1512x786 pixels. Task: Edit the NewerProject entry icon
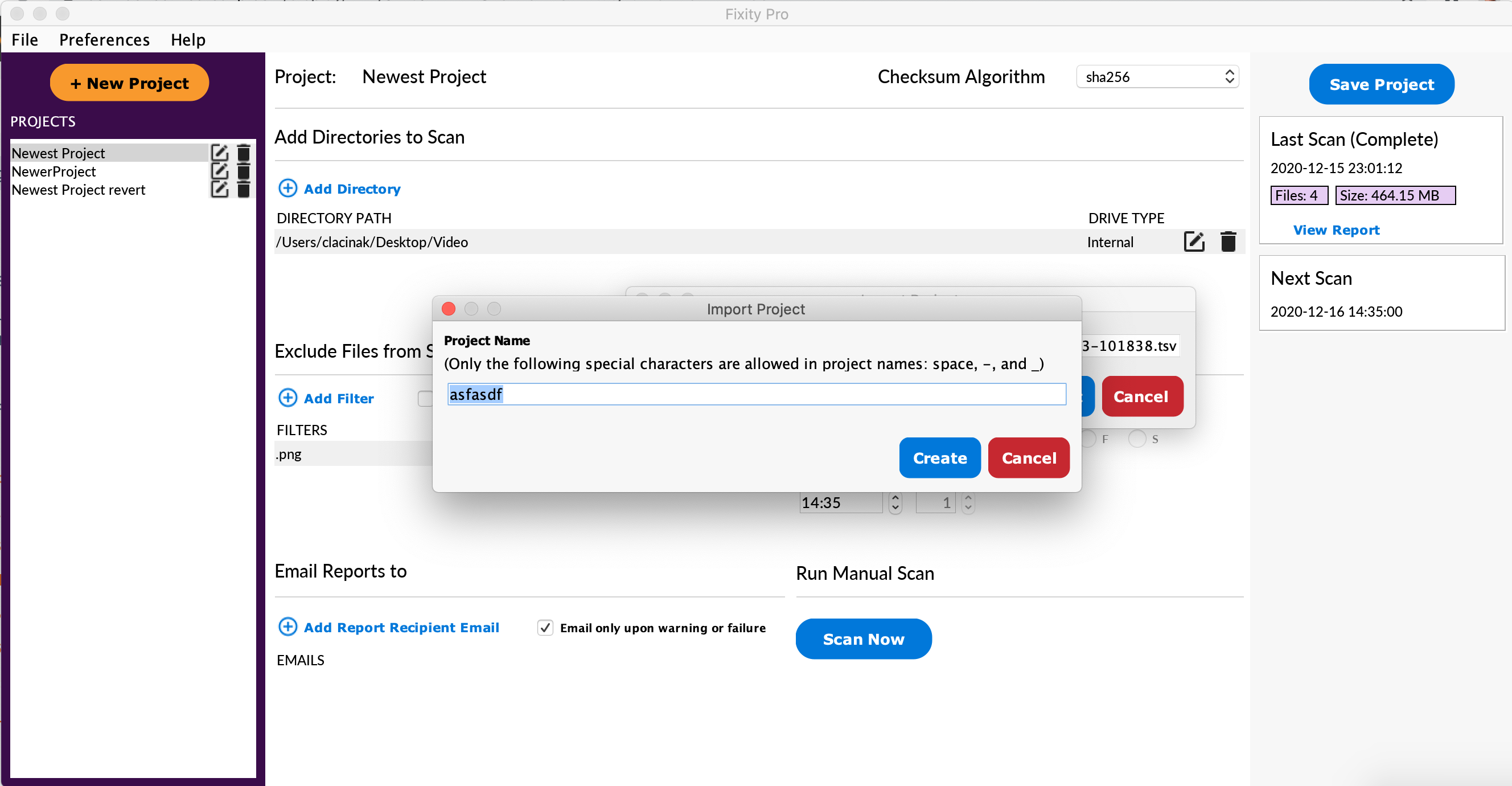(x=219, y=171)
